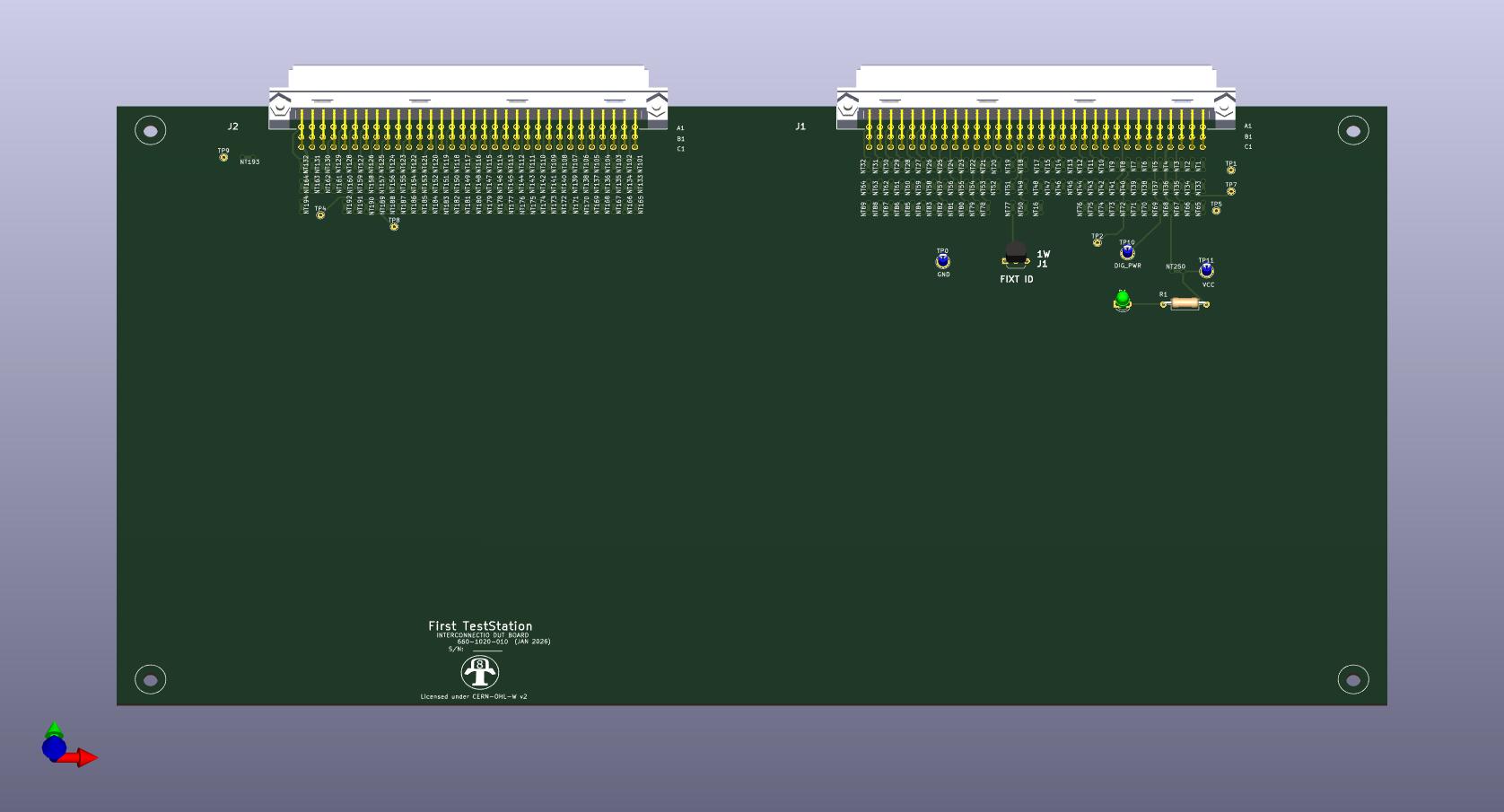Viewport: 1504px width, 812px height.
Task: Click the "First TestStation" silkscreen title
Action: (480, 626)
